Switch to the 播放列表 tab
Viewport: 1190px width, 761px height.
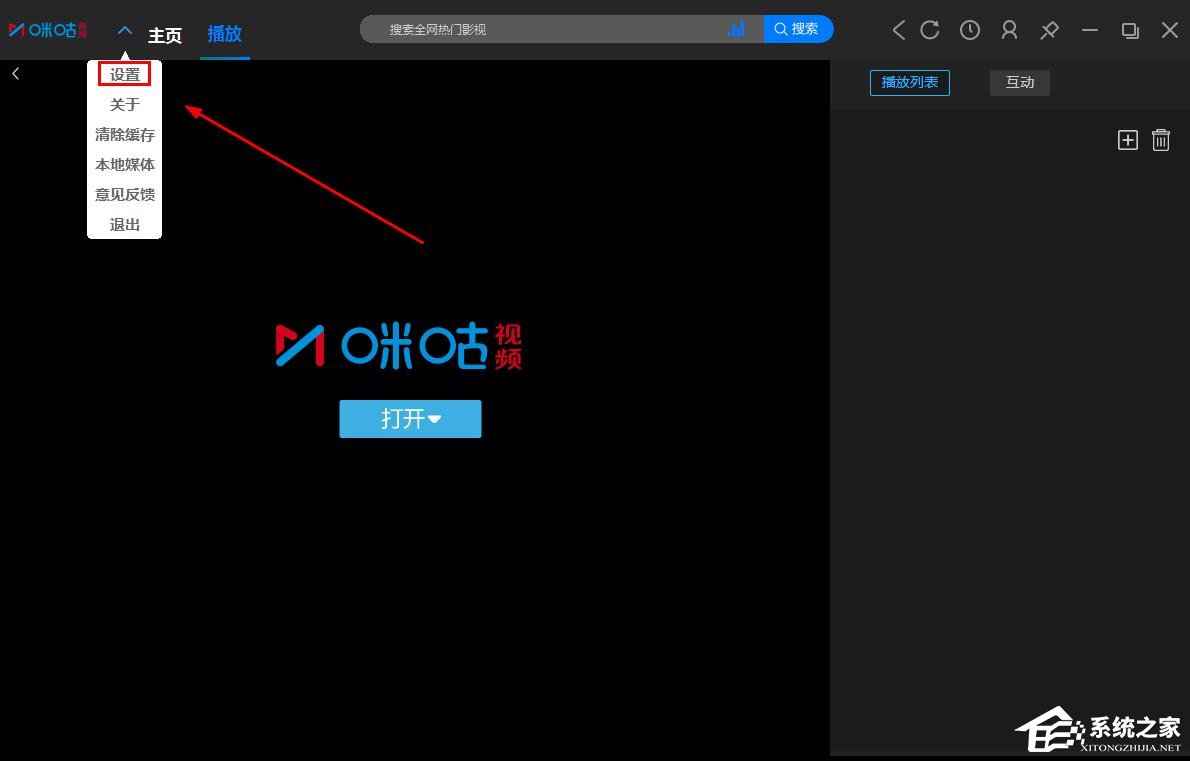(x=909, y=82)
